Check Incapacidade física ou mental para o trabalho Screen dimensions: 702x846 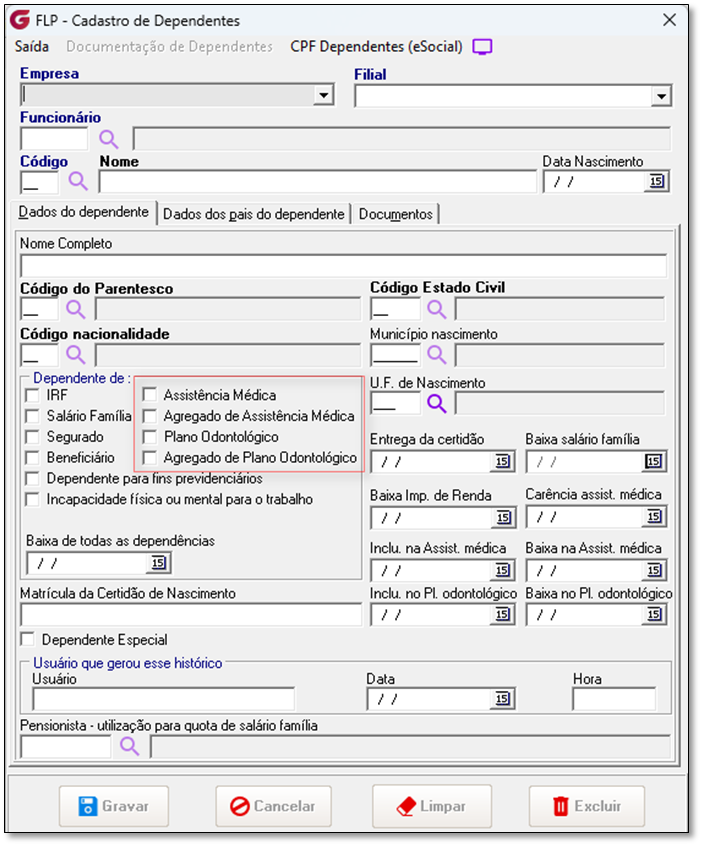coord(32,500)
